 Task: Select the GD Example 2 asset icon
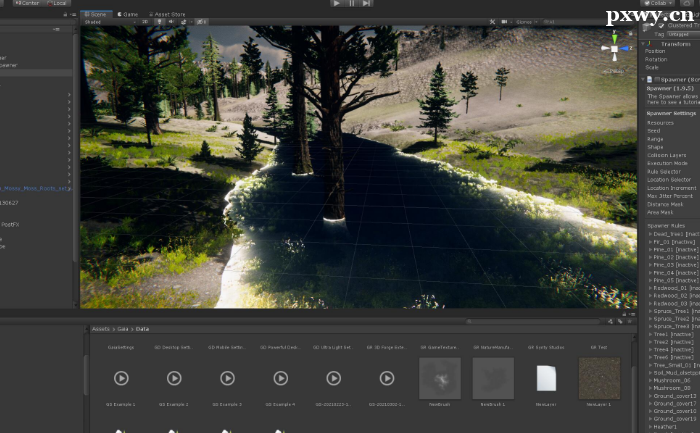point(174,379)
